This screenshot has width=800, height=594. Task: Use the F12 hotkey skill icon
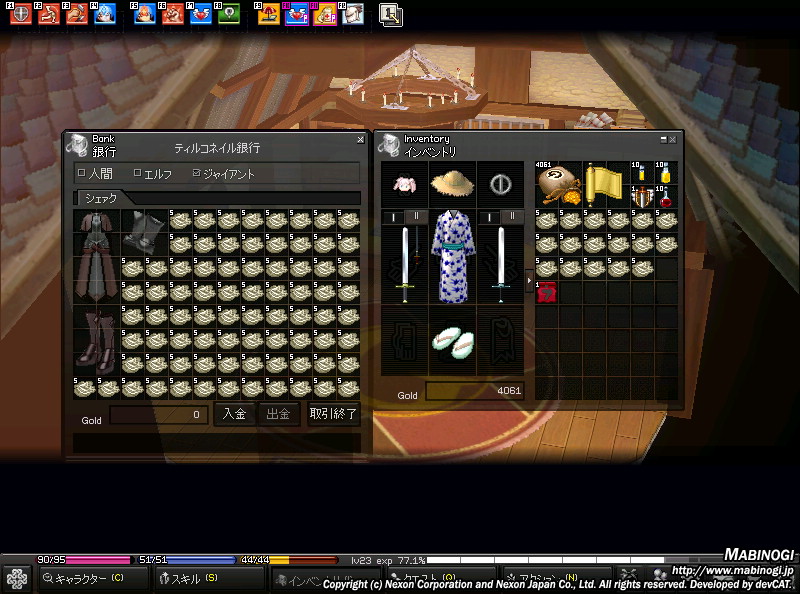tap(353, 14)
